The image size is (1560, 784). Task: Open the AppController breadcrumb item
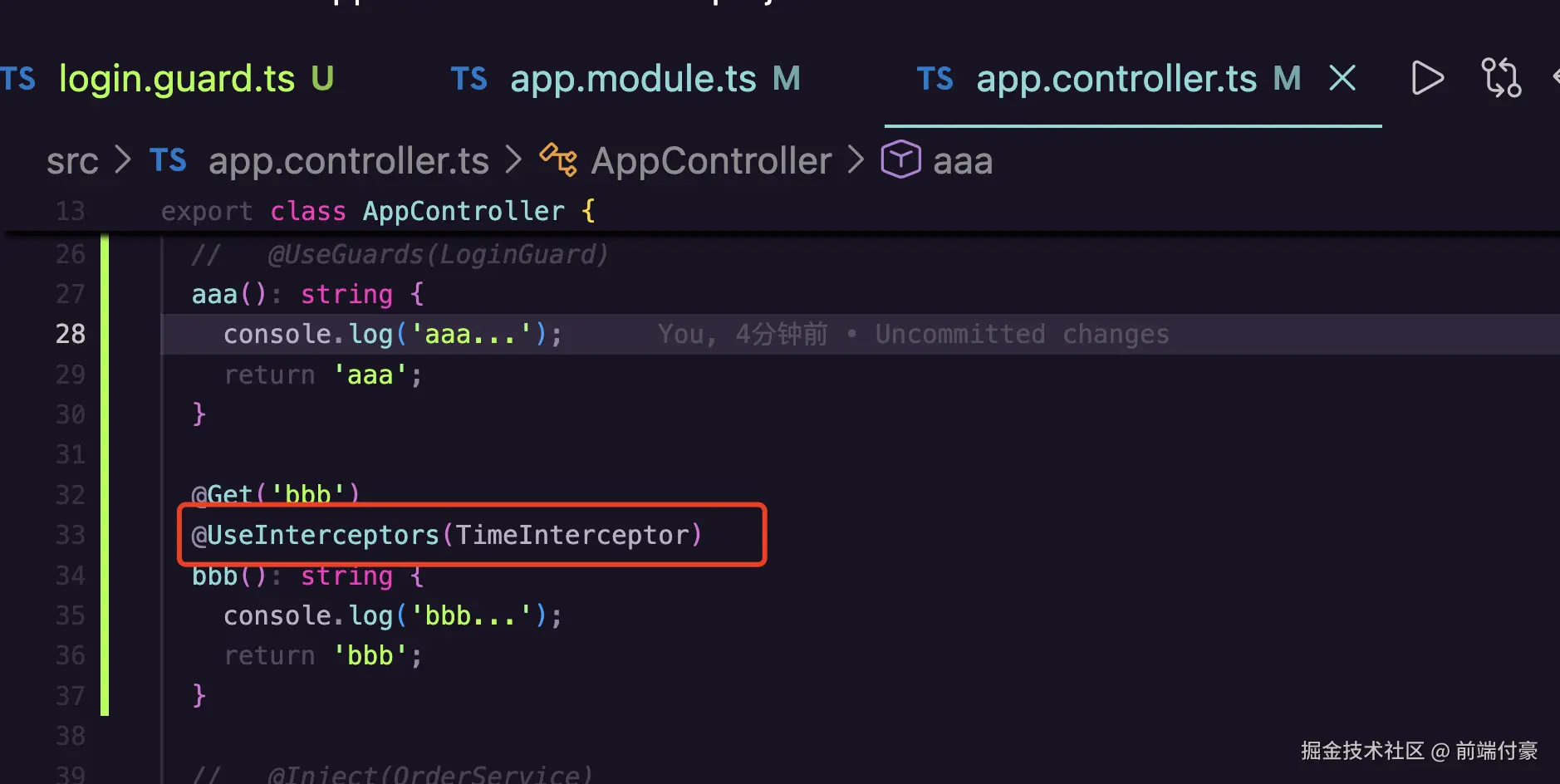pyautogui.click(x=711, y=160)
